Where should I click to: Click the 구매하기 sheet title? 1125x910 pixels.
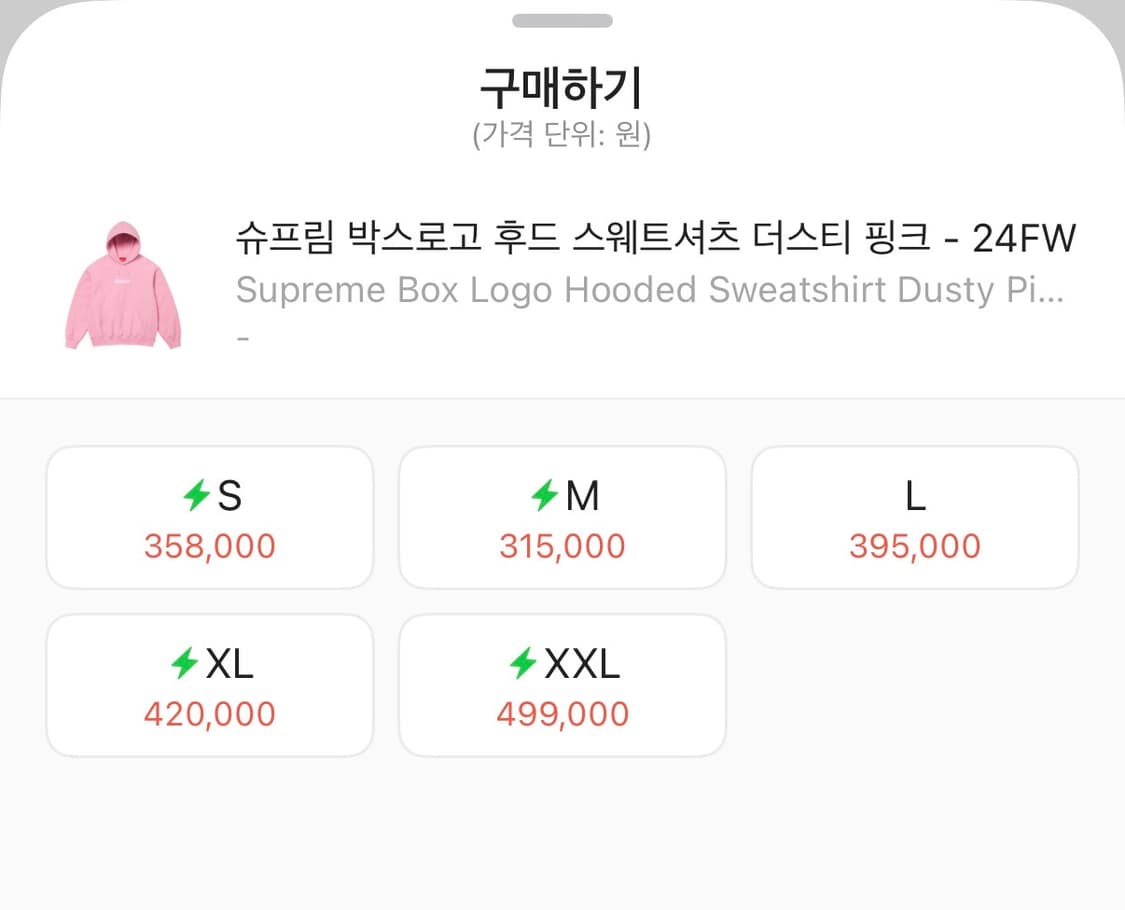tap(562, 88)
